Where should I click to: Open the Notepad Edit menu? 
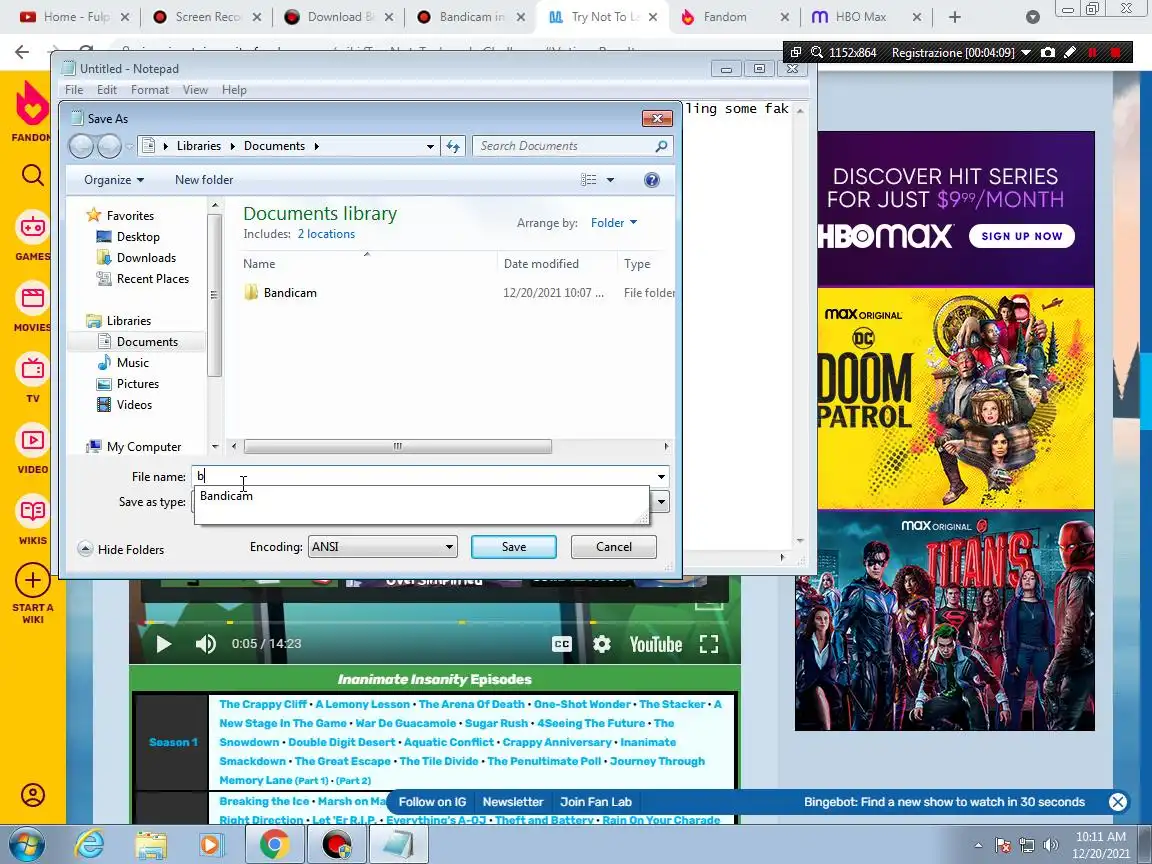[x=107, y=90]
